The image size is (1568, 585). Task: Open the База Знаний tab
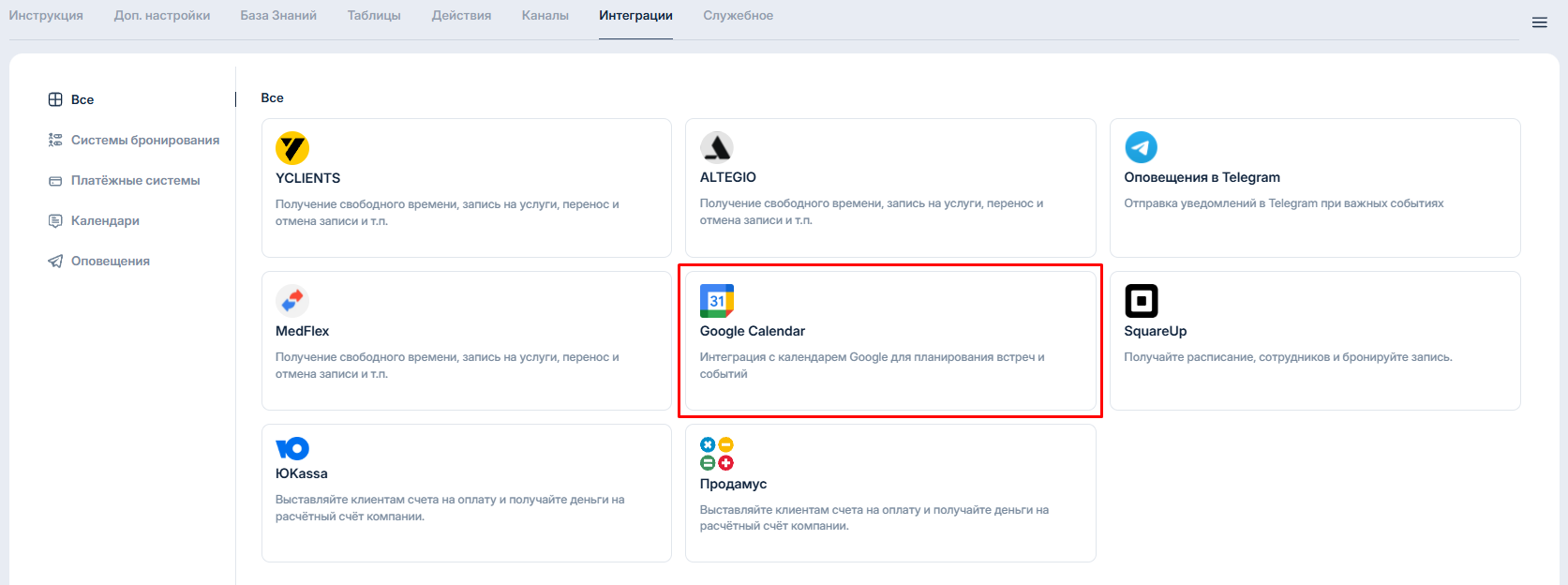click(278, 16)
